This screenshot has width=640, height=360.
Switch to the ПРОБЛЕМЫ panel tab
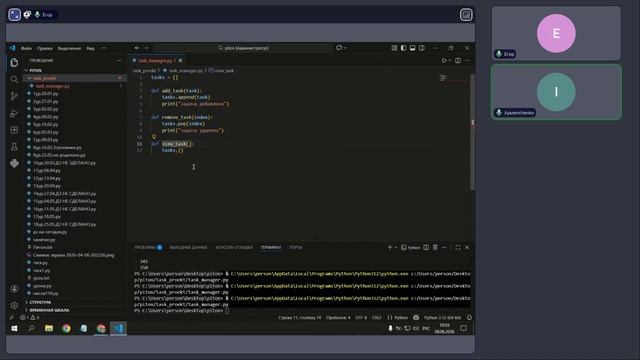tap(148, 247)
